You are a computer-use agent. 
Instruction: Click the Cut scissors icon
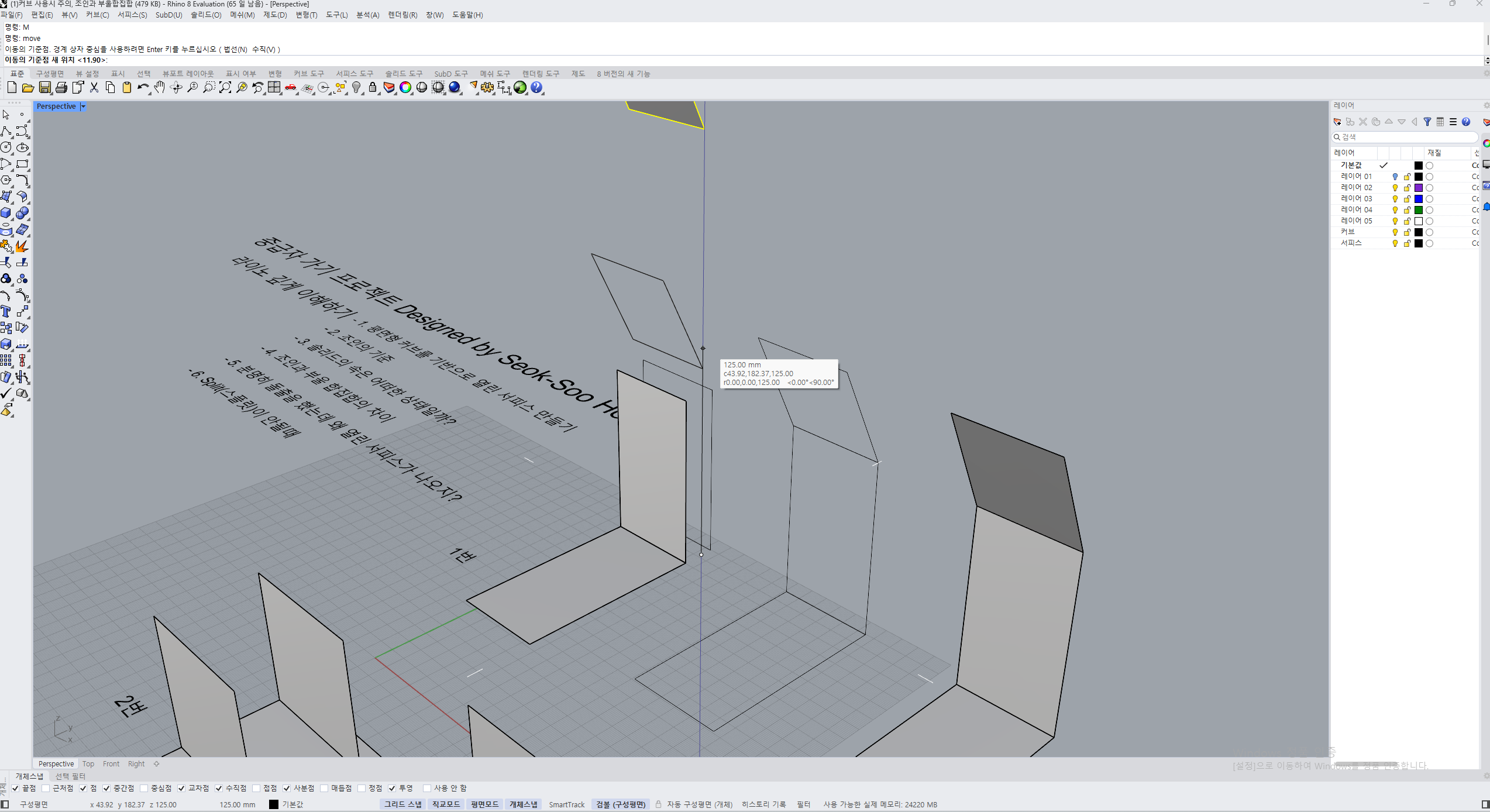tap(94, 88)
